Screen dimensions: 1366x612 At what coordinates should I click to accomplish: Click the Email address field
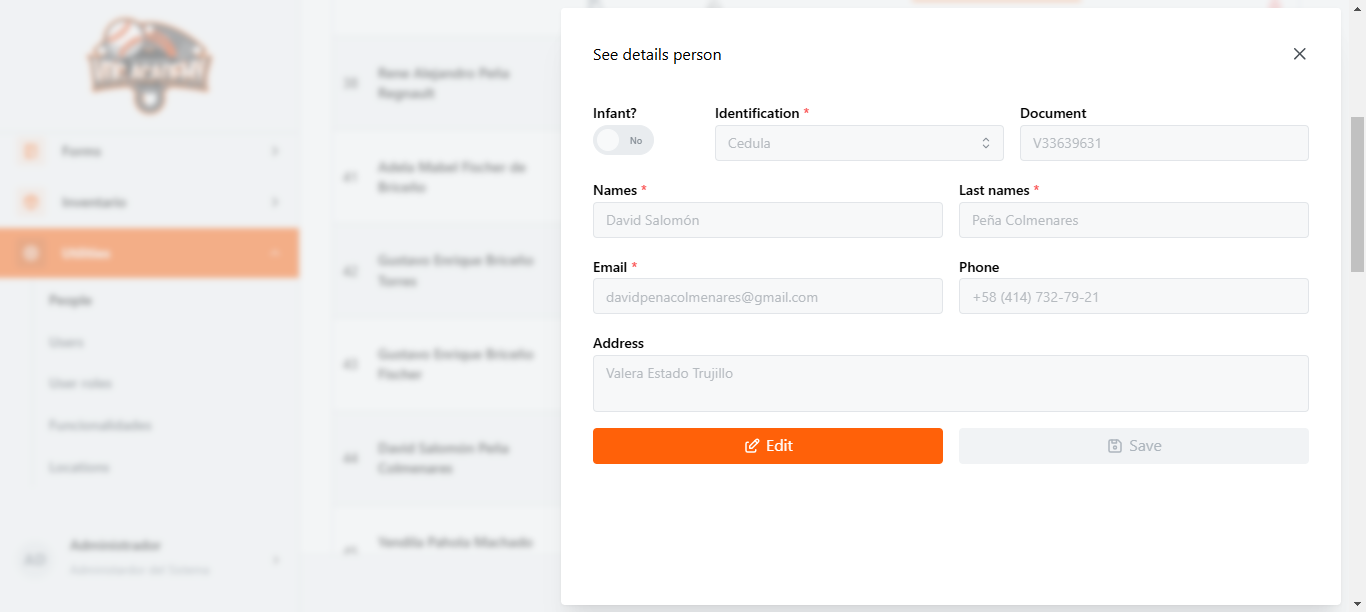768,297
